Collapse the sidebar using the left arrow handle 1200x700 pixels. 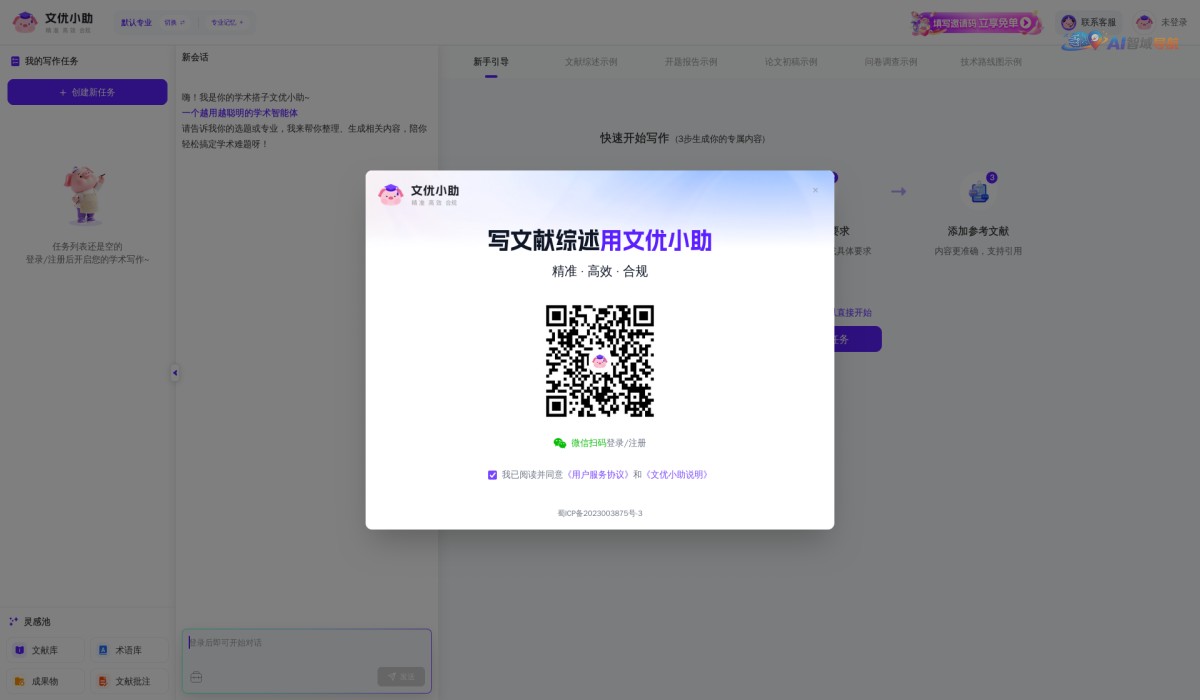click(175, 373)
